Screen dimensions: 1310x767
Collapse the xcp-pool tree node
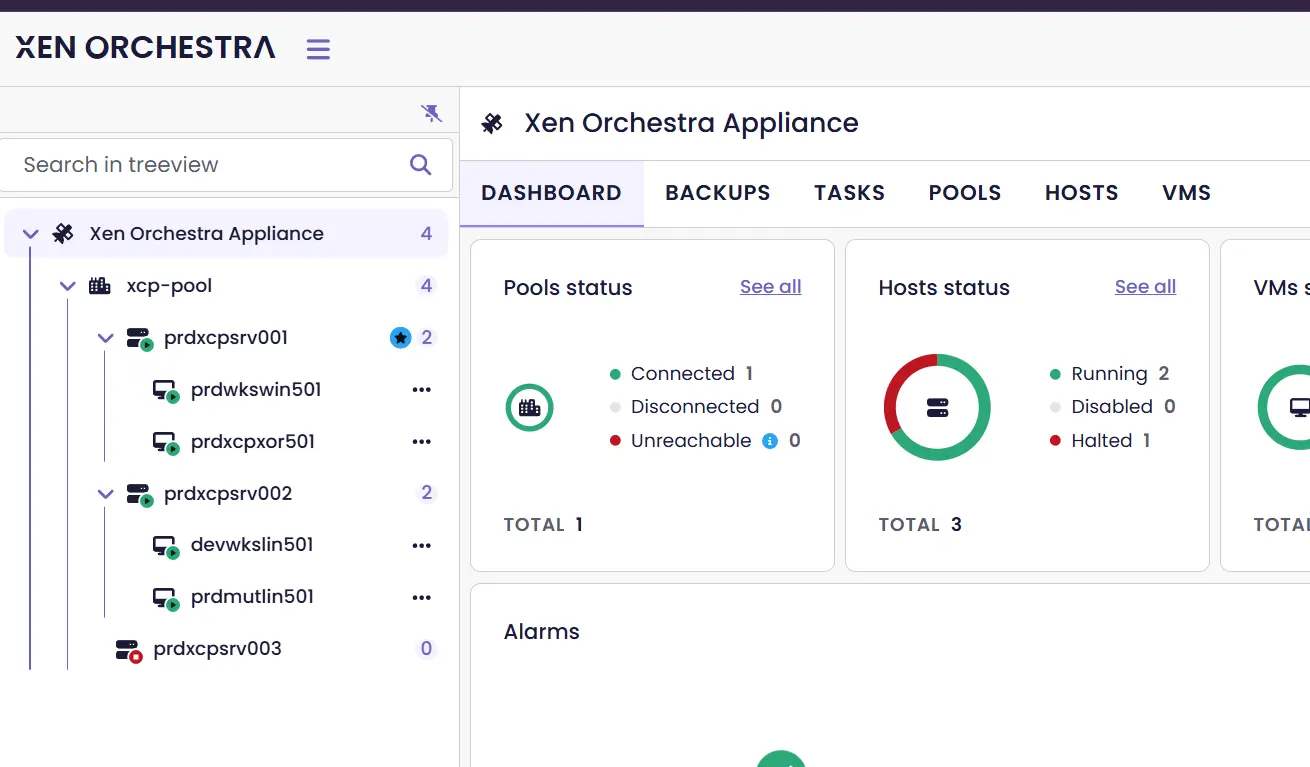68,286
